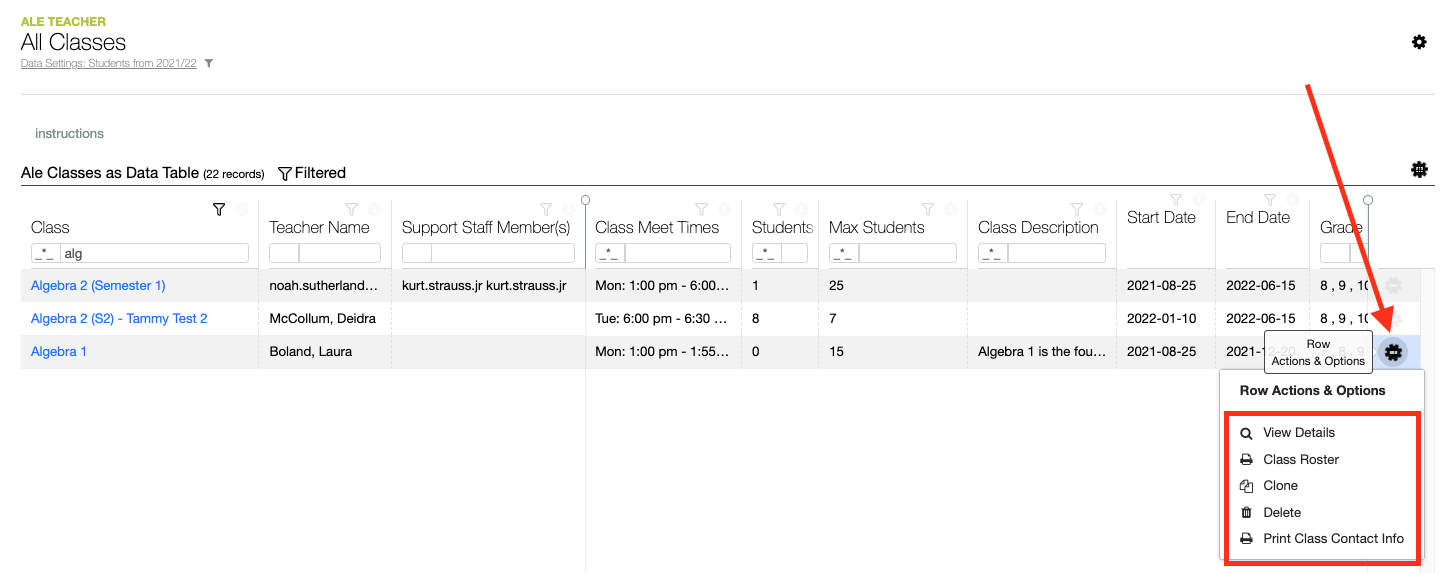The width and height of the screenshot is (1448, 573).
Task: Click Max Students column filter icon
Action: click(x=927, y=209)
